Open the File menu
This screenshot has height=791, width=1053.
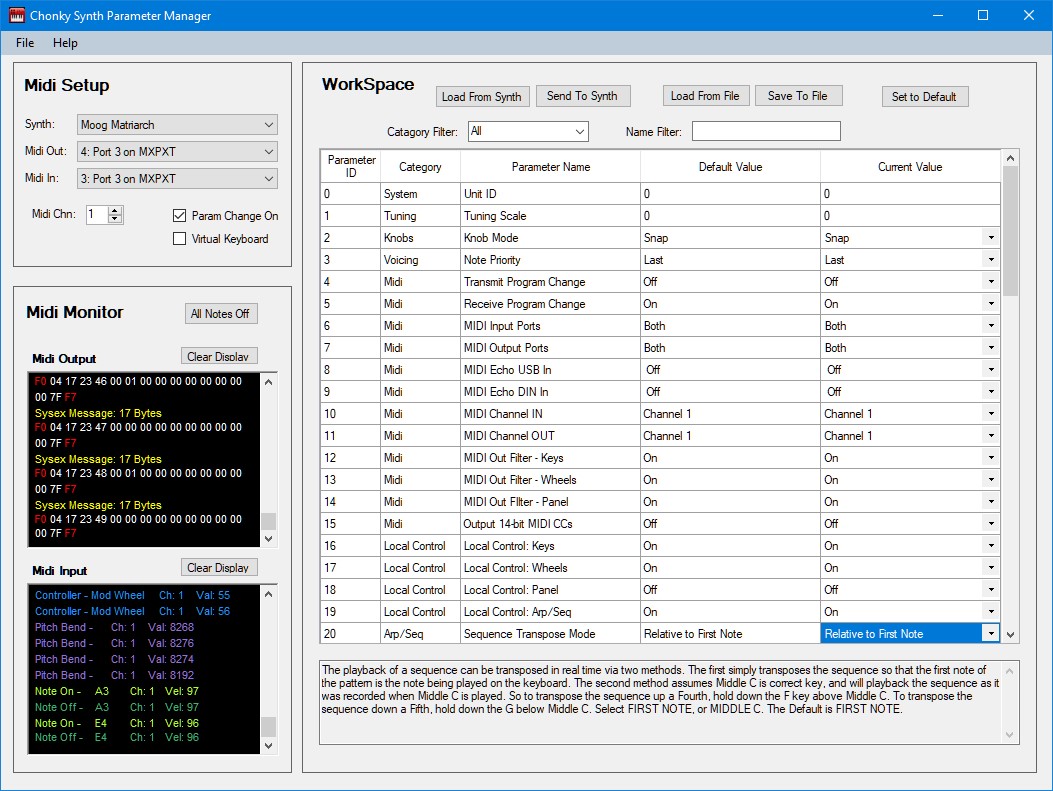[x=25, y=43]
